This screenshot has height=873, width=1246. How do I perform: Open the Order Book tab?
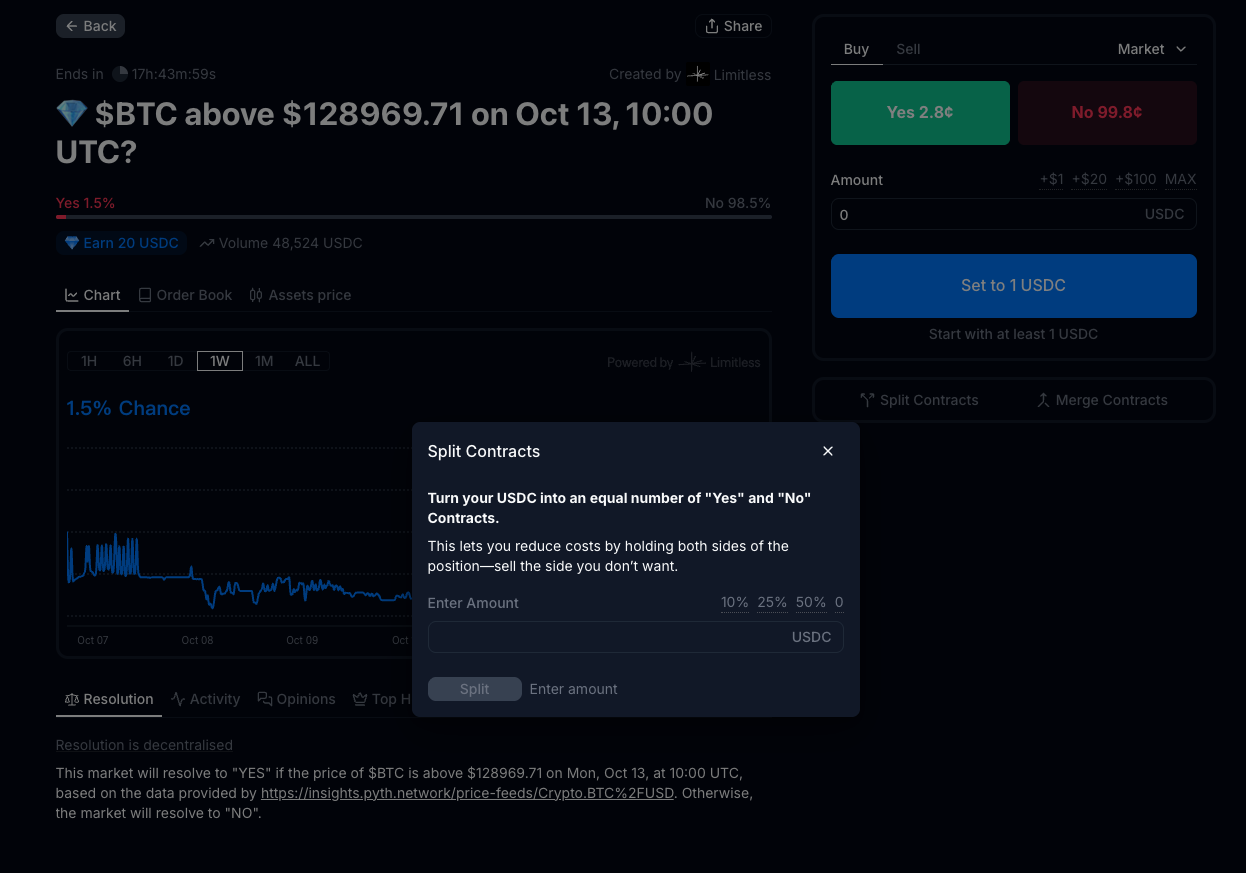pyautogui.click(x=185, y=295)
